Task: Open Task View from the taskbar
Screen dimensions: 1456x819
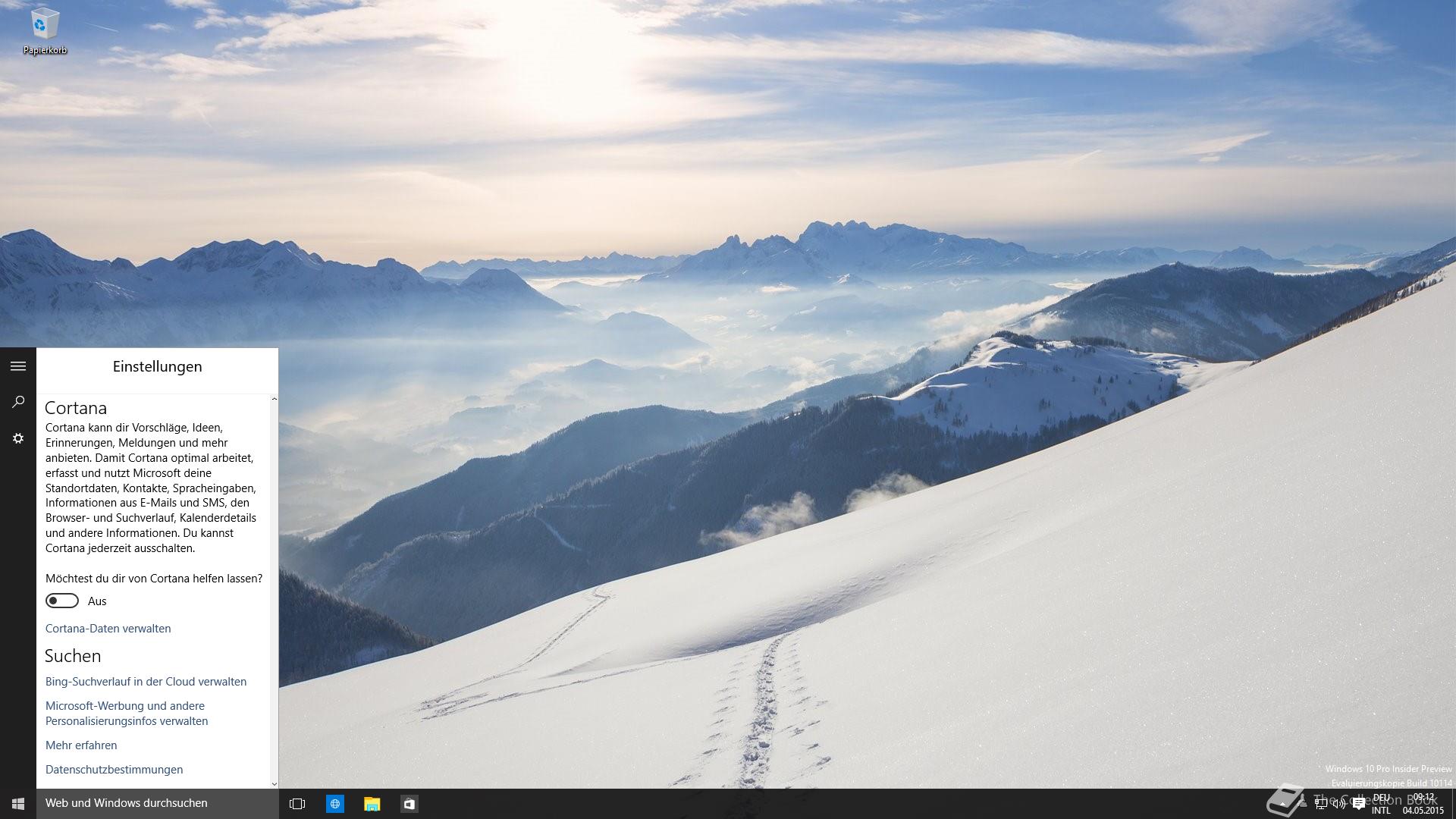Action: (x=297, y=803)
